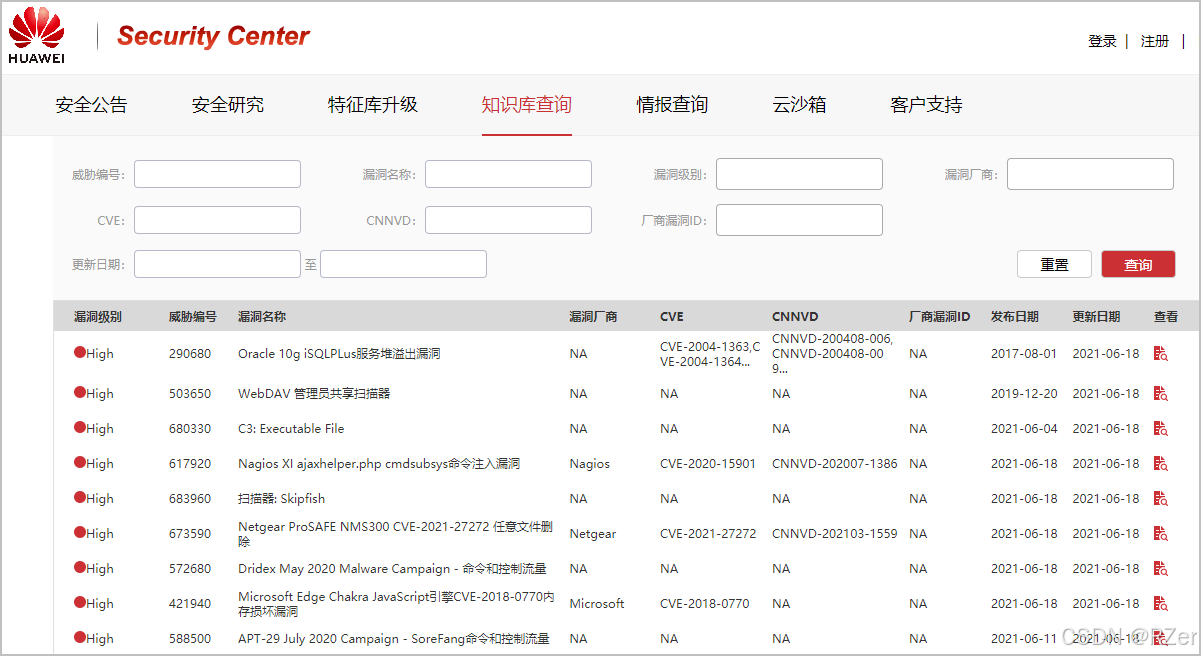
Task: Go to 情报查询 tab
Action: click(x=672, y=105)
